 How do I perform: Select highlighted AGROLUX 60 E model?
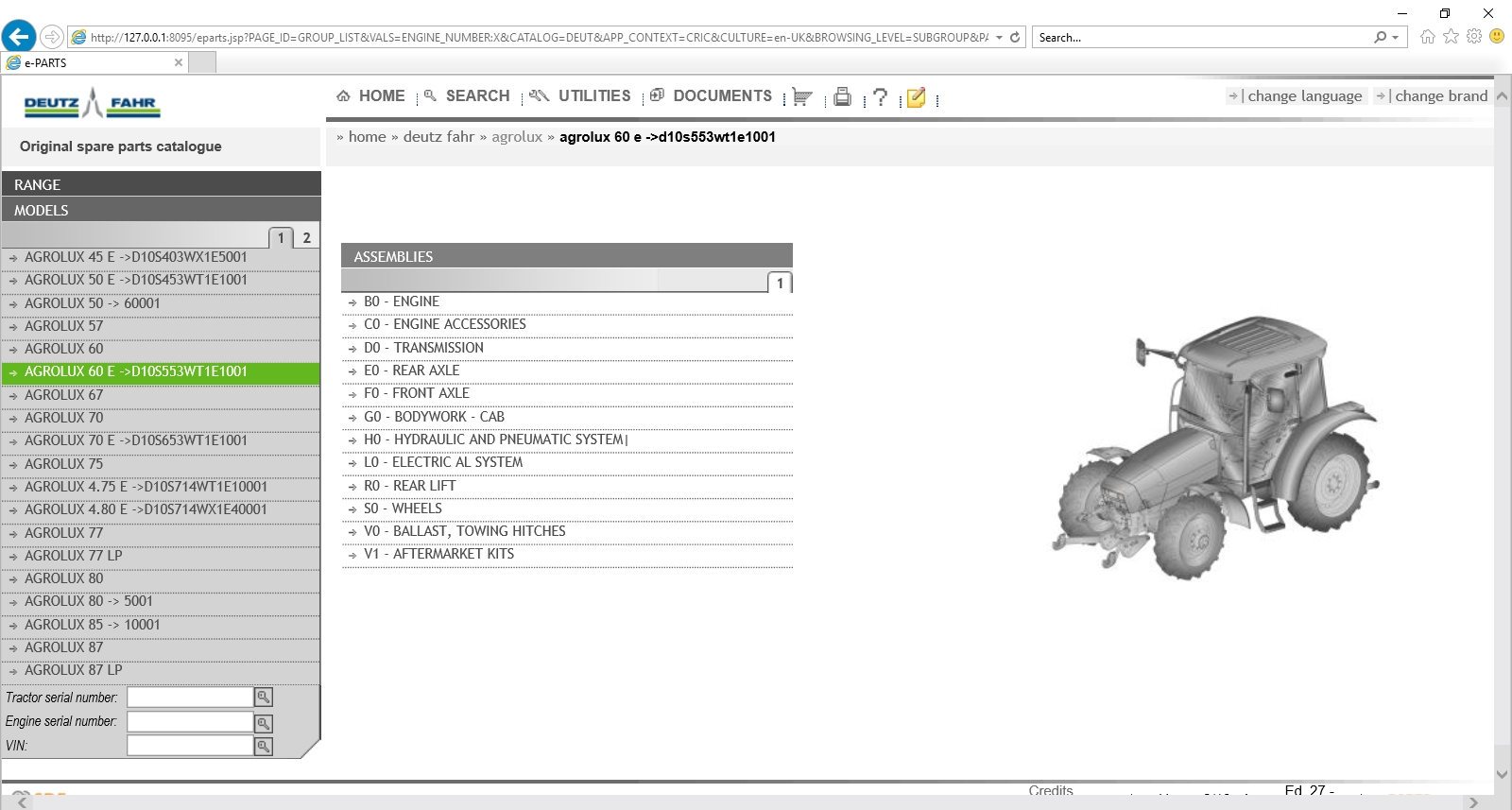point(161,372)
